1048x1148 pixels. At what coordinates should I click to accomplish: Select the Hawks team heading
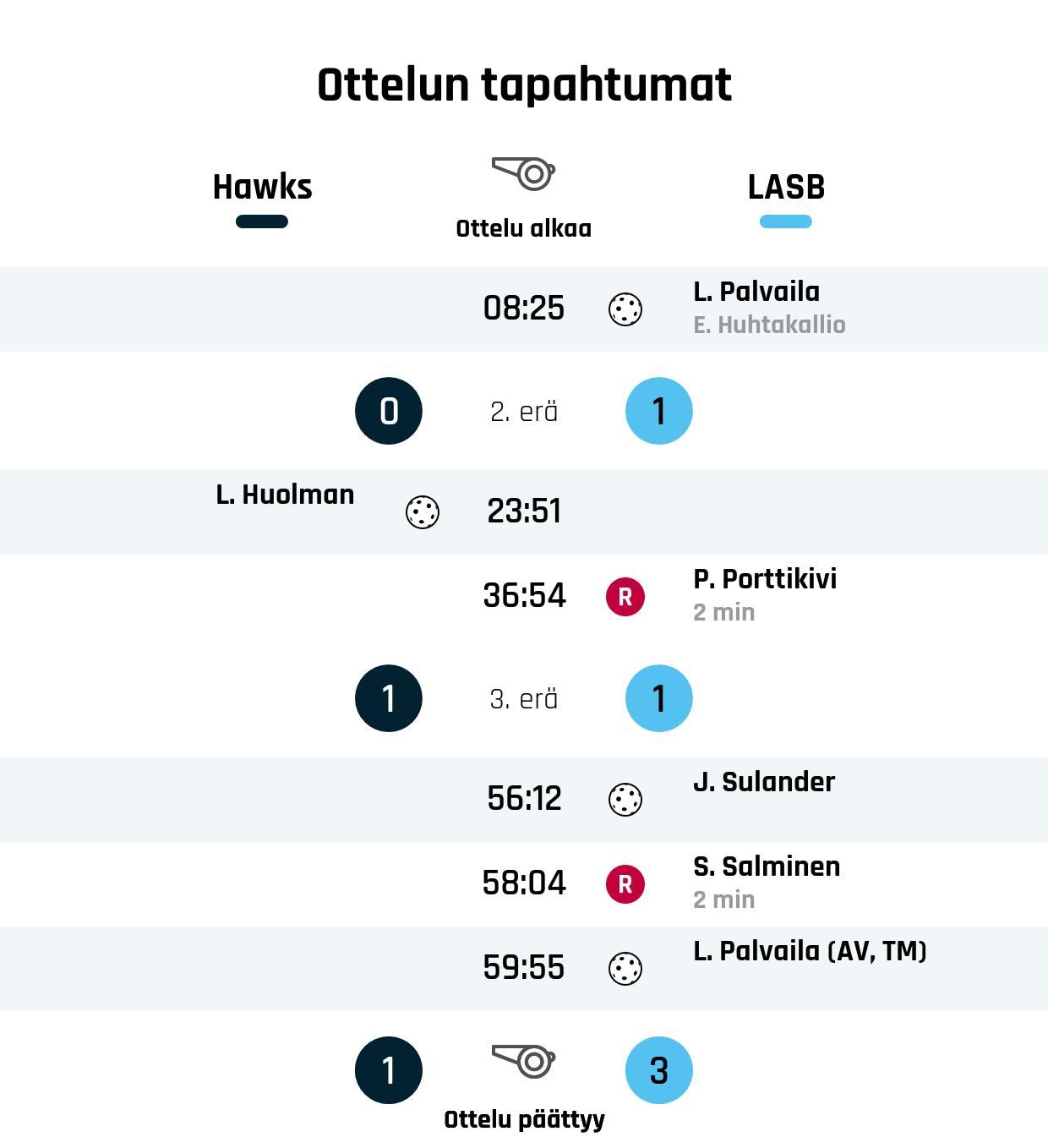(x=263, y=187)
